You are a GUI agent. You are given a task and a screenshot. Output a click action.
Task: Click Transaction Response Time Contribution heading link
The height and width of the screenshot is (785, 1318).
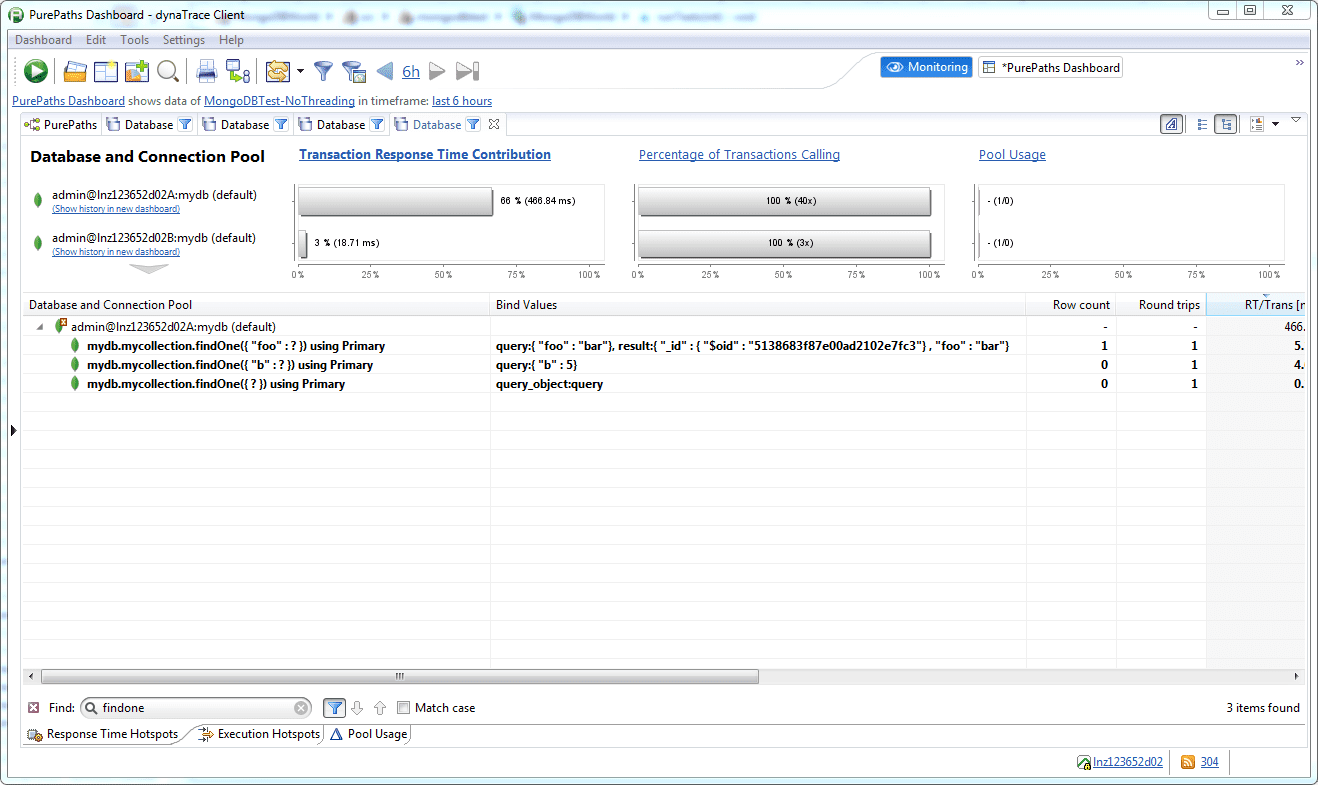click(x=425, y=154)
